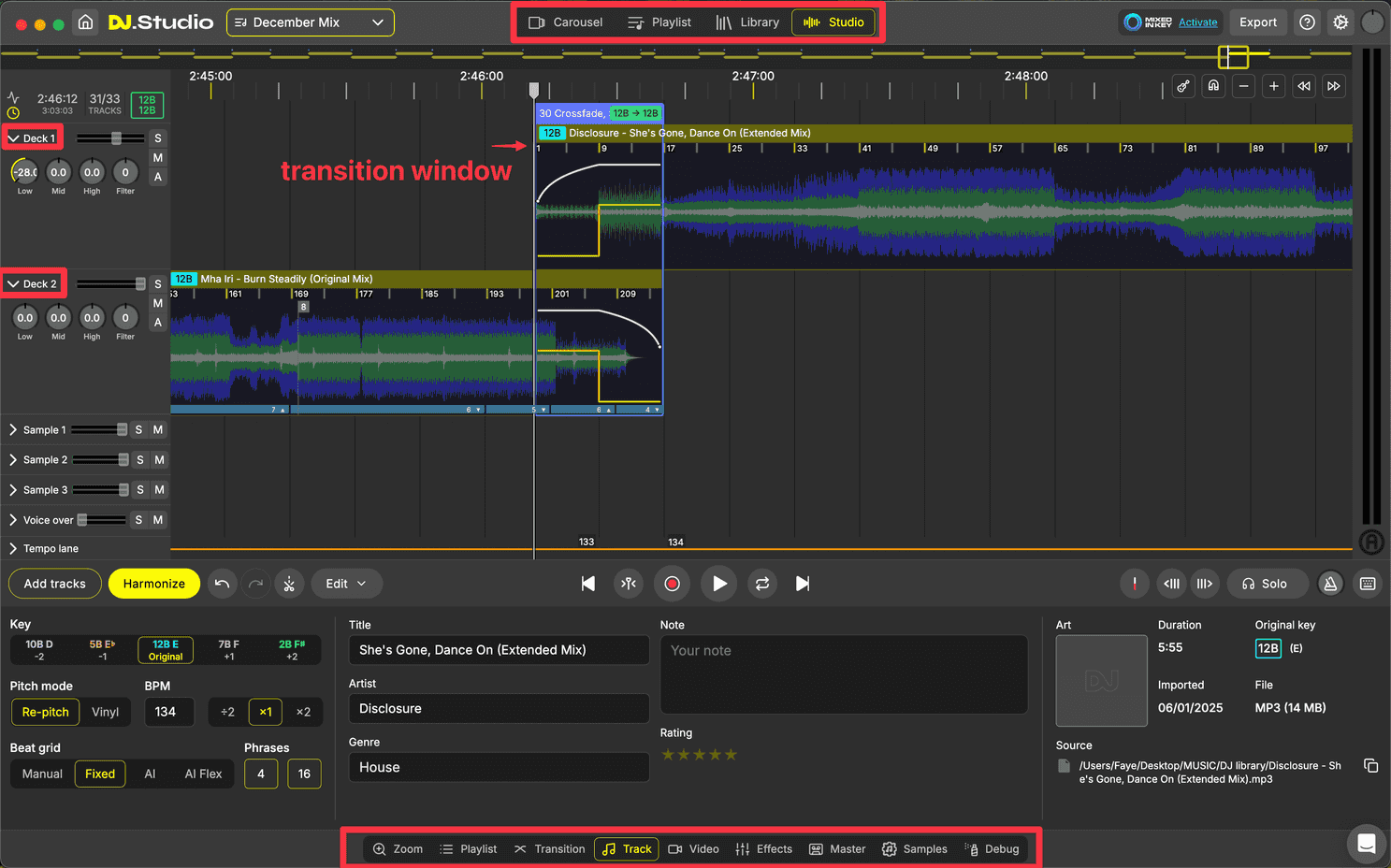Open the Samples bottom tab

(915, 849)
